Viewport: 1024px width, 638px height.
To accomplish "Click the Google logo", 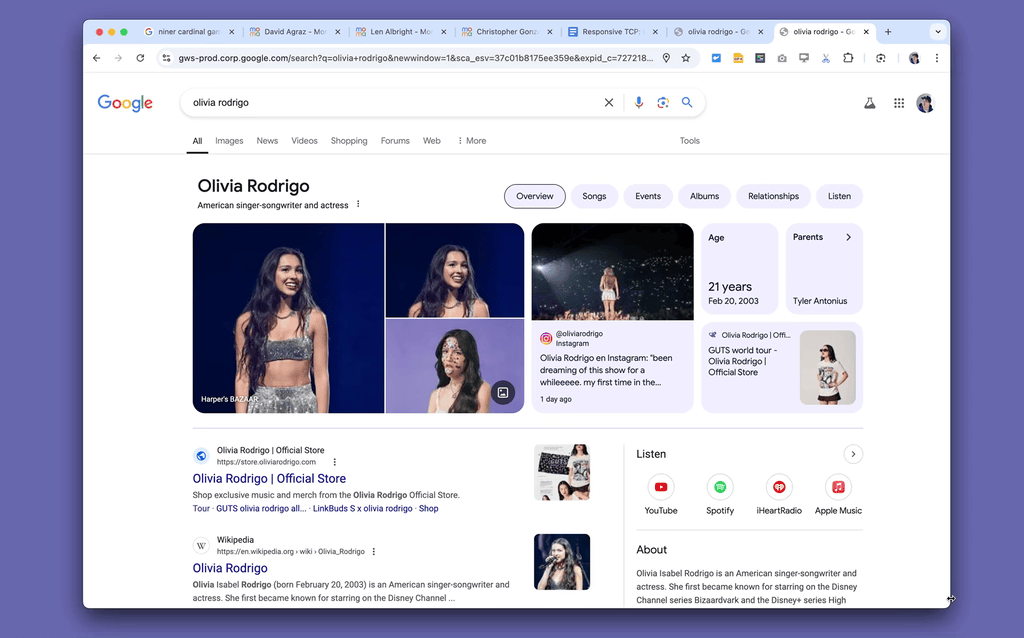I will (x=125, y=103).
